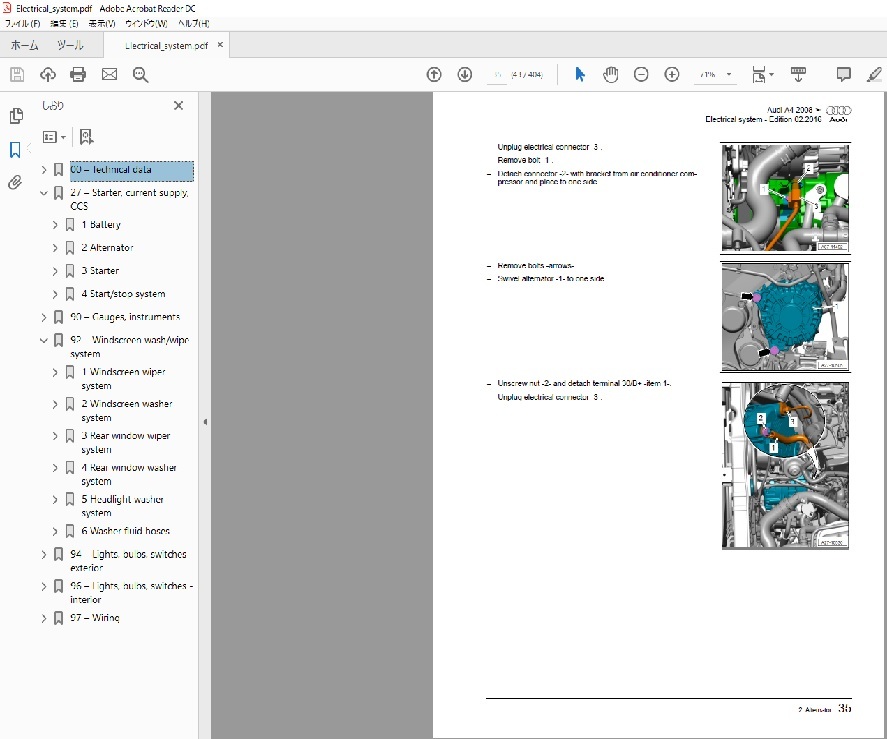
Task: Switch to the ホーム tab
Action: (24, 45)
